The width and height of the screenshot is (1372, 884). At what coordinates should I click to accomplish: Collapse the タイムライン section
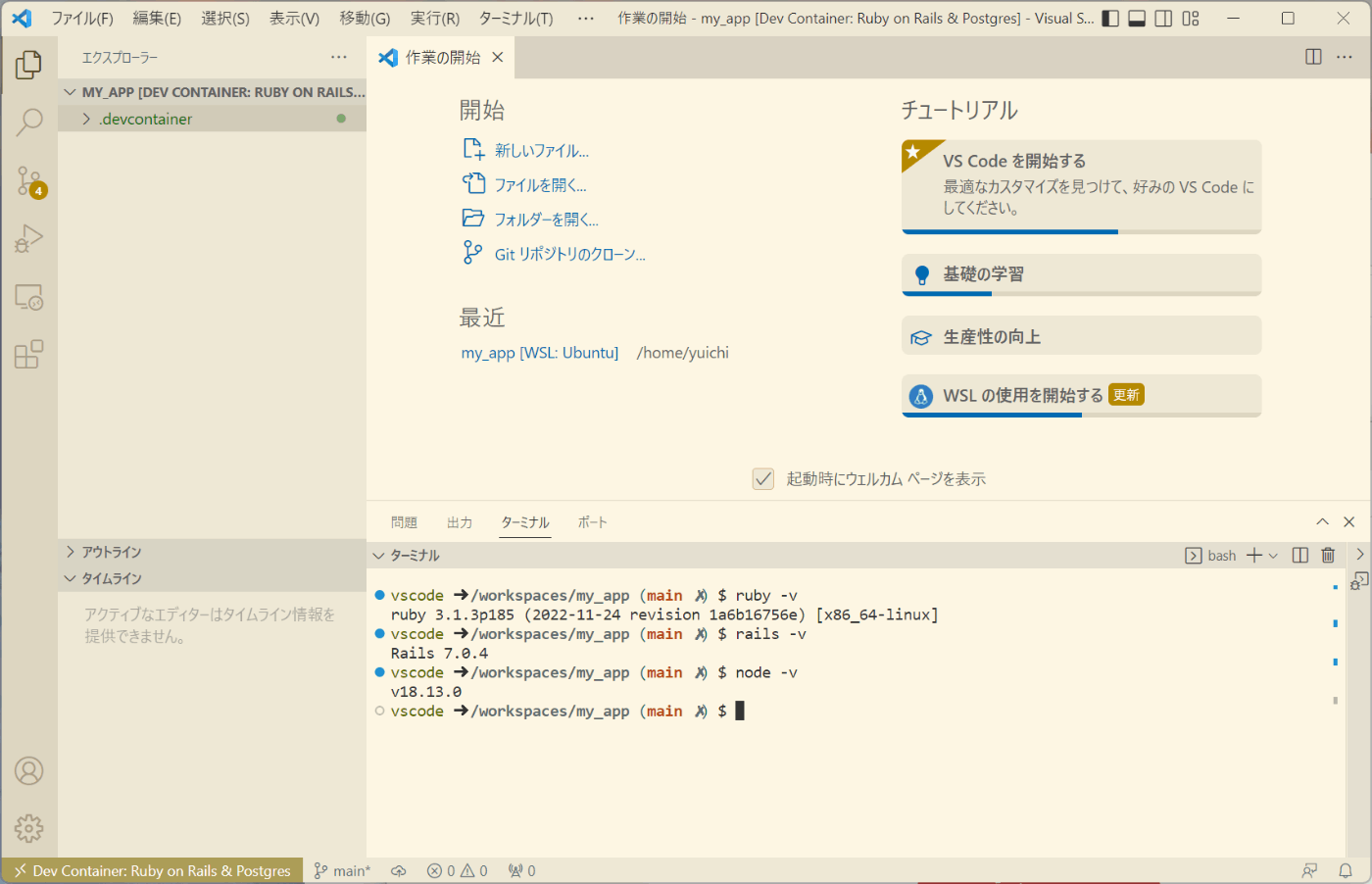coord(212,578)
